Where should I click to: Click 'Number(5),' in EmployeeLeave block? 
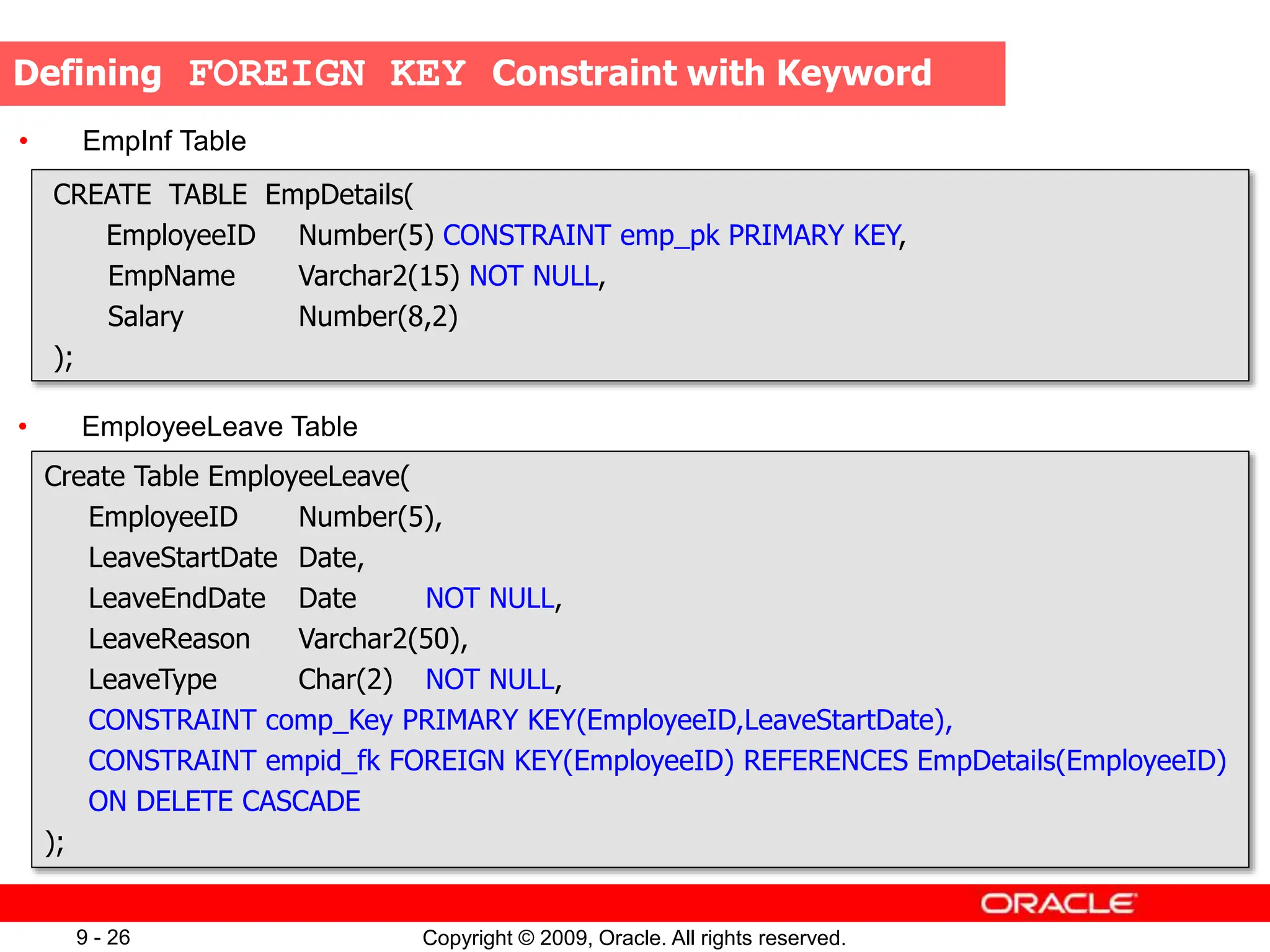[370, 517]
